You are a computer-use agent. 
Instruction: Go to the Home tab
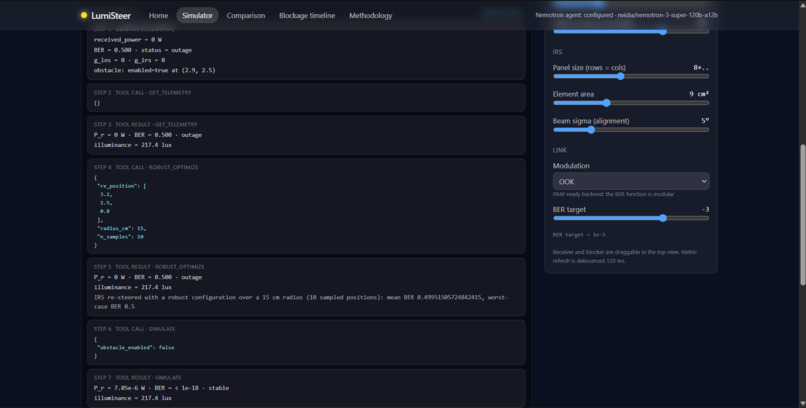pyautogui.click(x=158, y=15)
